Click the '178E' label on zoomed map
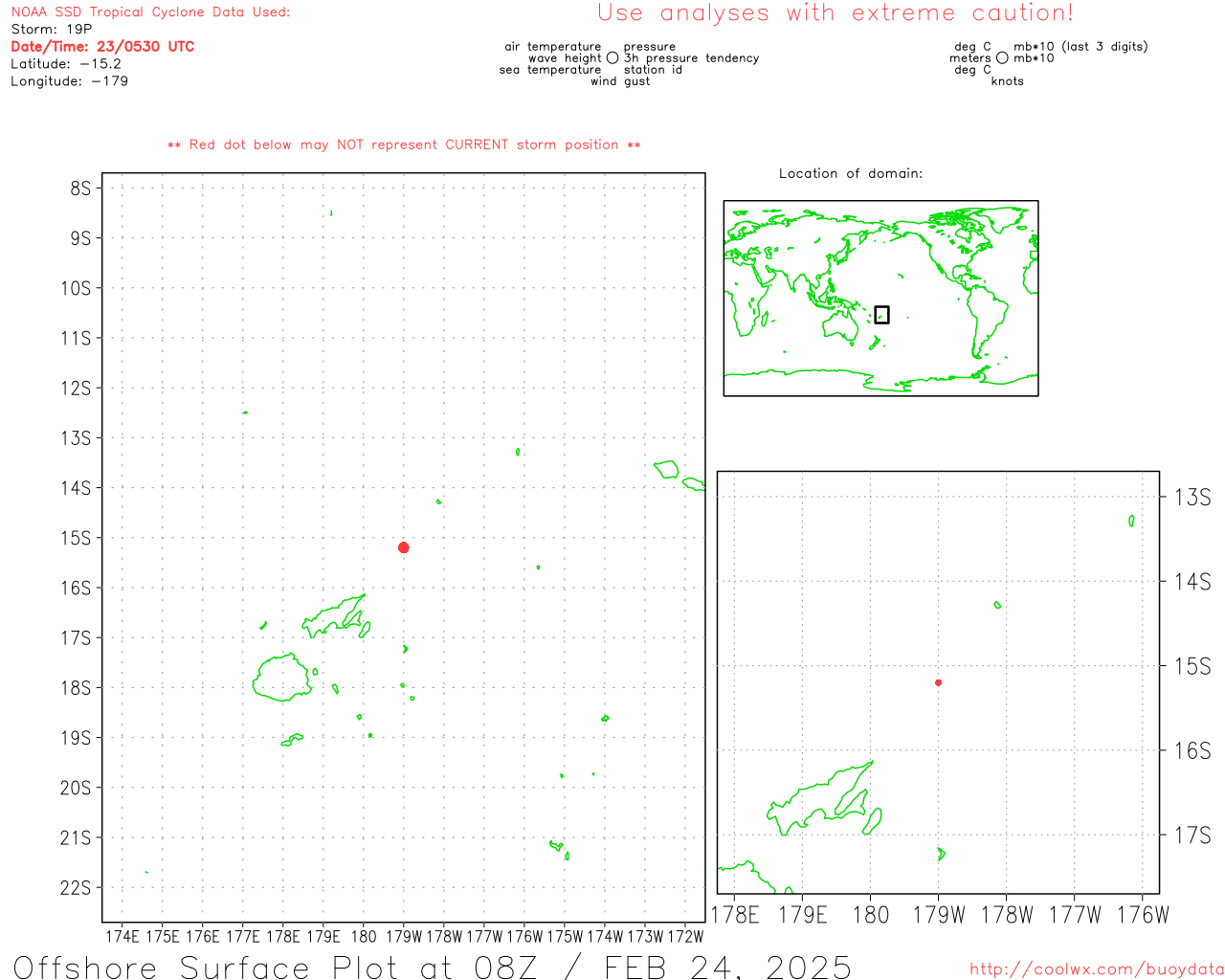The image size is (1225, 980). (735, 915)
